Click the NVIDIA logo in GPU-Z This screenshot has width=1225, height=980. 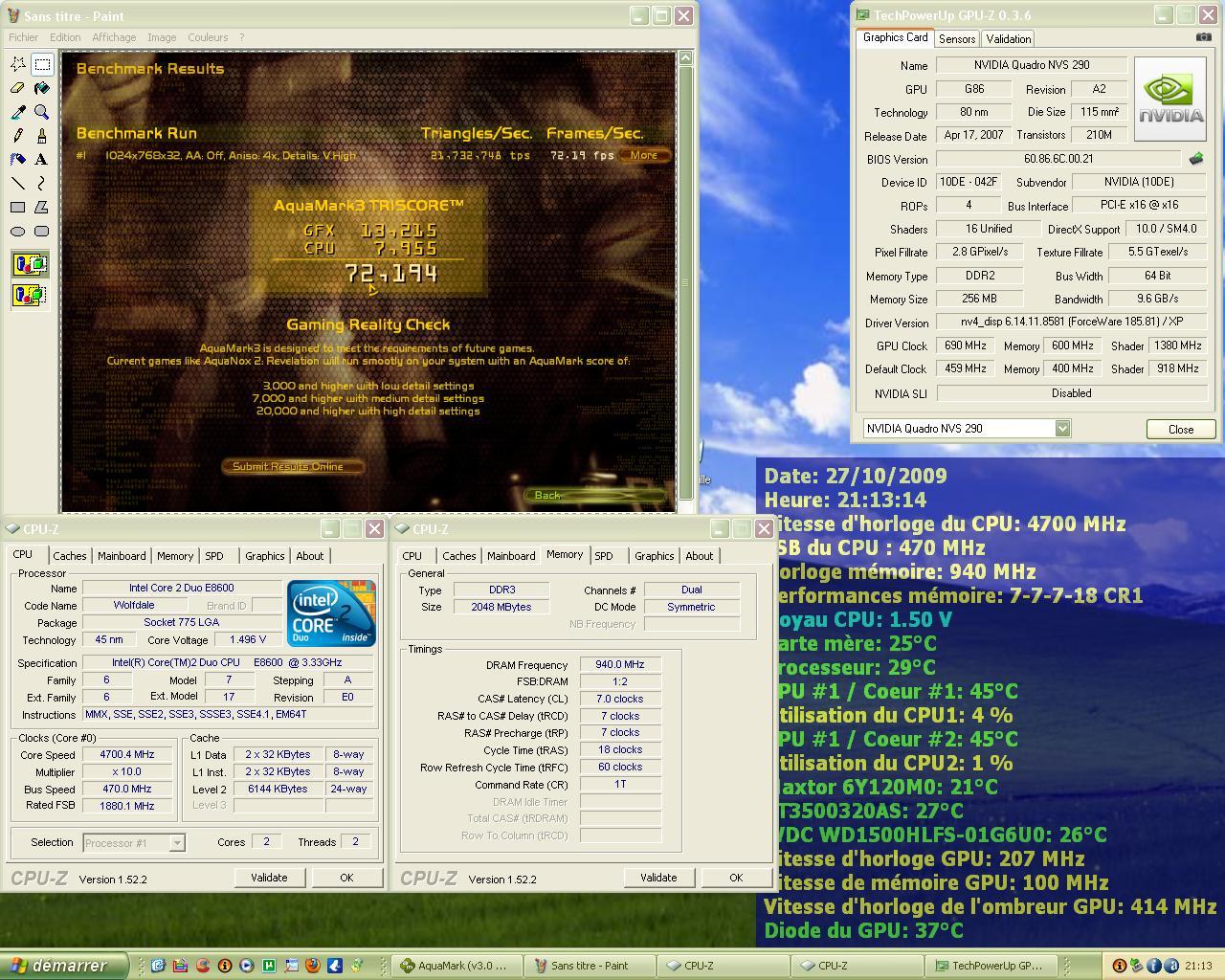click(x=1169, y=100)
